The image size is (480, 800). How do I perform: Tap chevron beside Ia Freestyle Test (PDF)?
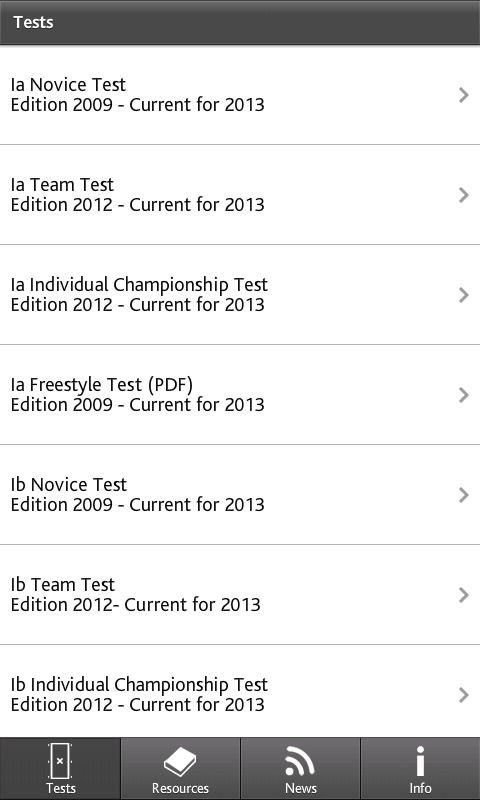click(x=464, y=395)
